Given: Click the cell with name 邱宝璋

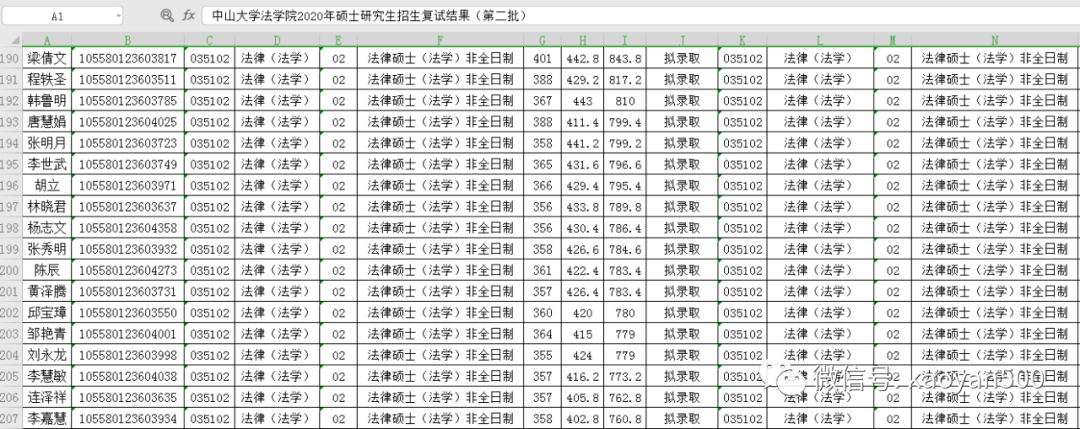Looking at the screenshot, I should pyautogui.click(x=48, y=313).
